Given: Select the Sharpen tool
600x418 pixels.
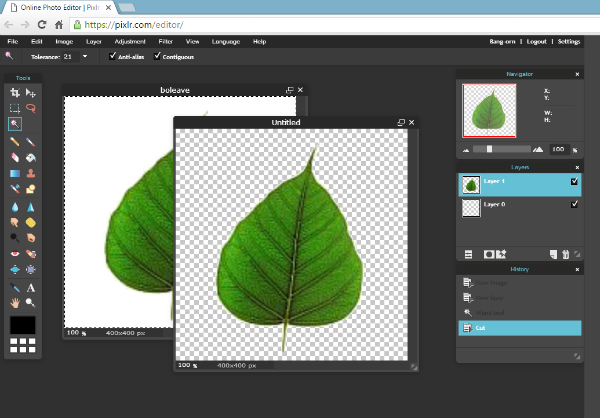Looking at the screenshot, I should (31, 207).
